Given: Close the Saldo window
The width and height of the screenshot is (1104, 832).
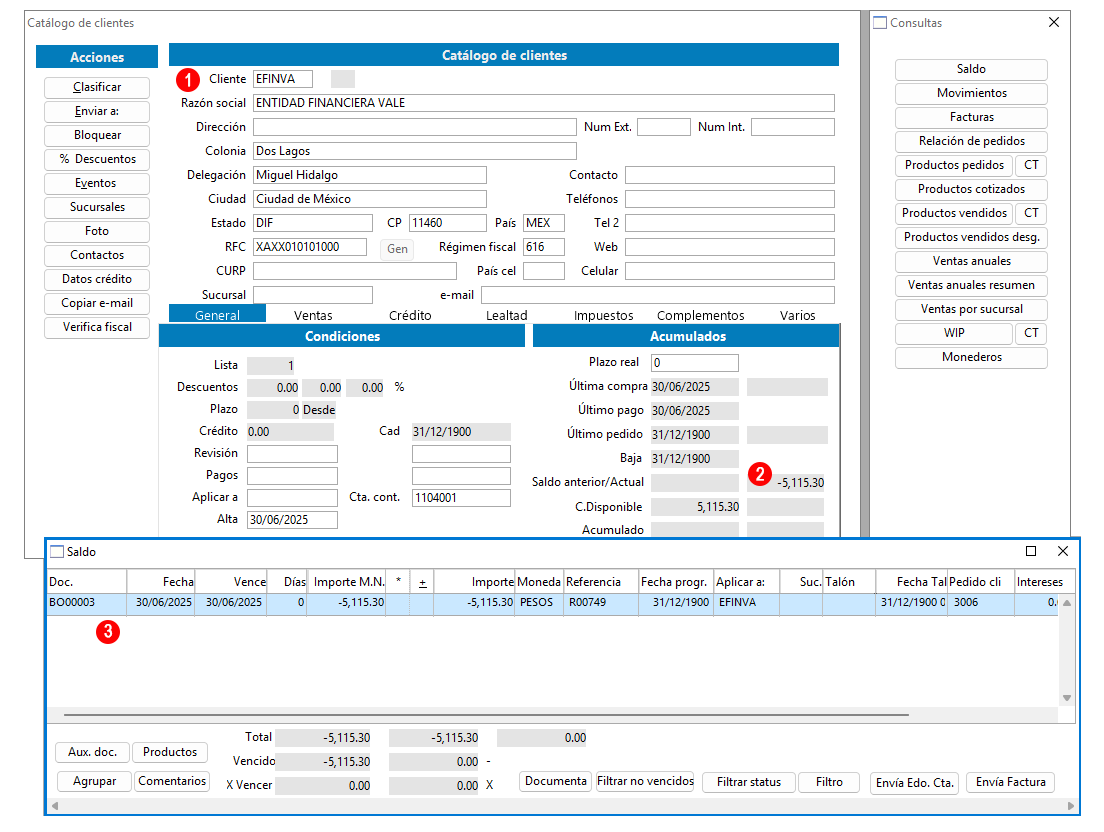Looking at the screenshot, I should click(1063, 551).
